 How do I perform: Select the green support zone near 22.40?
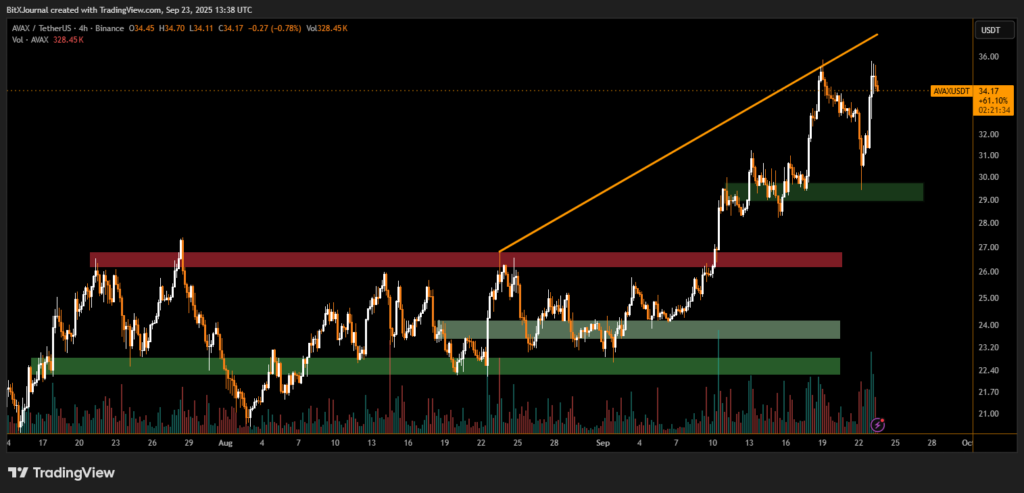click(x=435, y=366)
